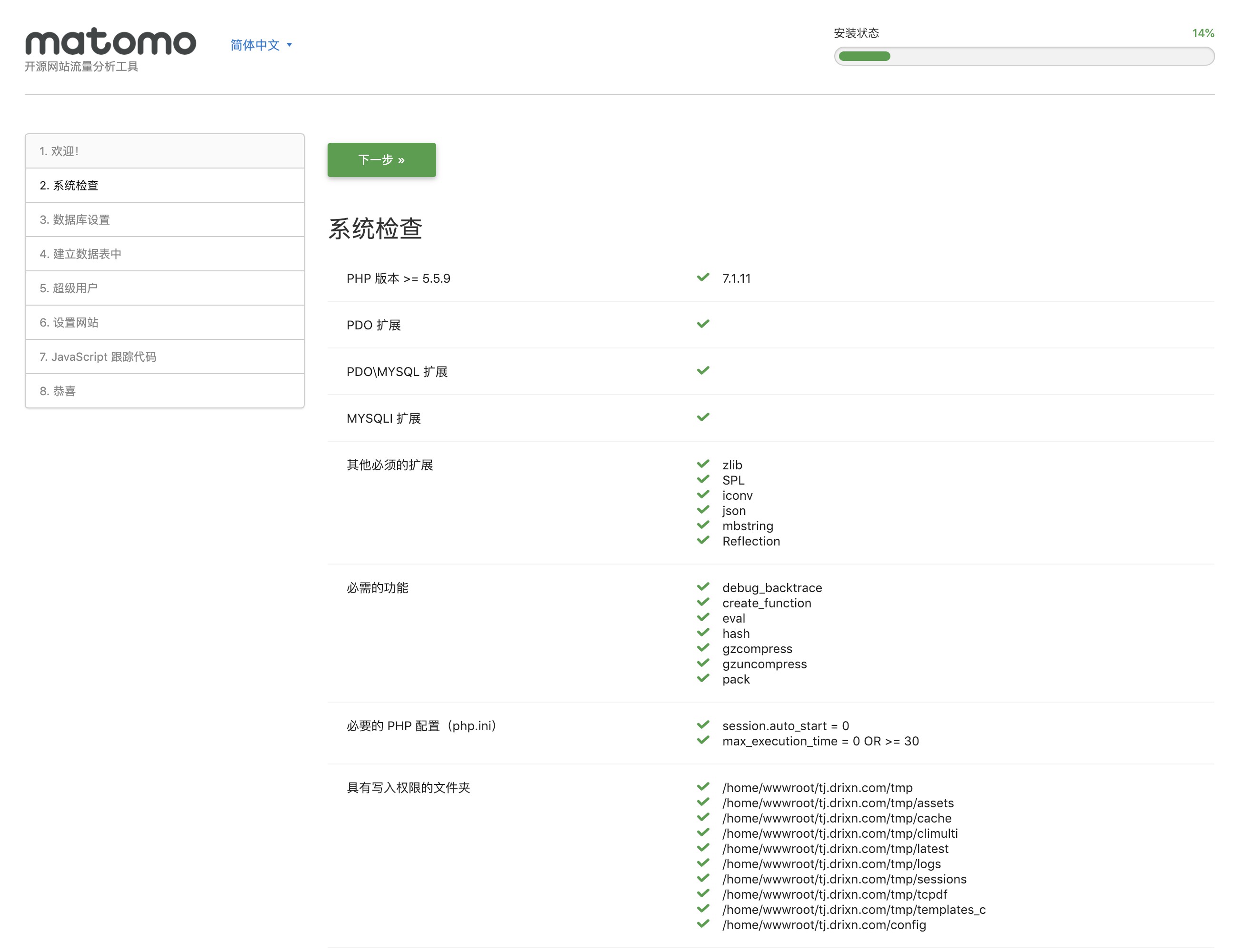Click the checkmark beside debug_backtrace
This screenshot has height=952, width=1238.
(703, 586)
